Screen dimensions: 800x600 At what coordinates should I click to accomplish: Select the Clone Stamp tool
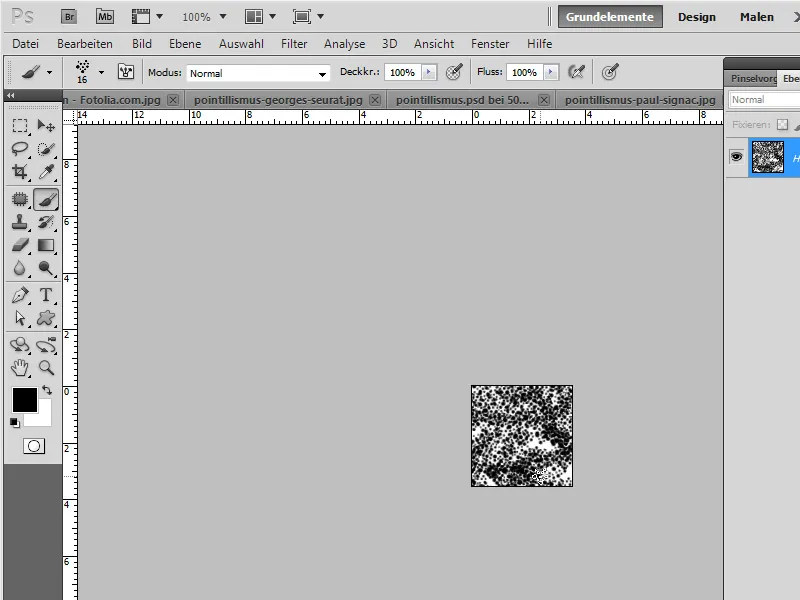18,222
